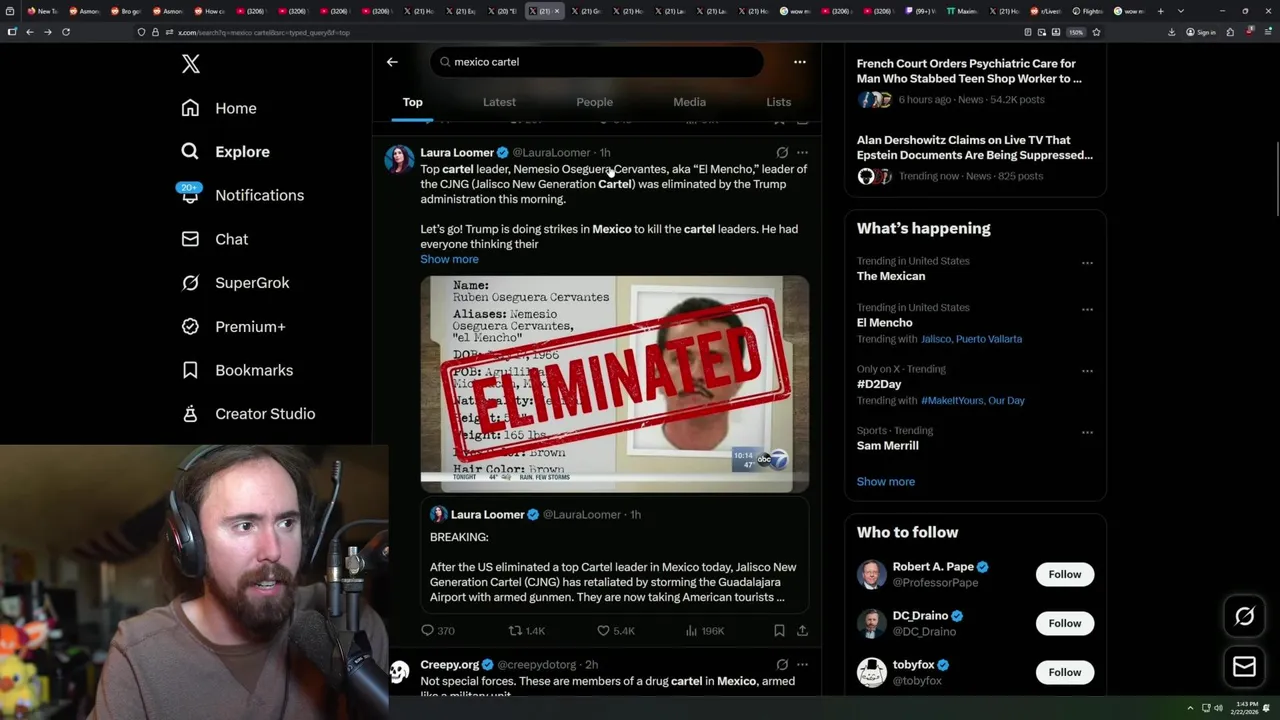Bookmark the Laura Loomer post

pos(779,631)
